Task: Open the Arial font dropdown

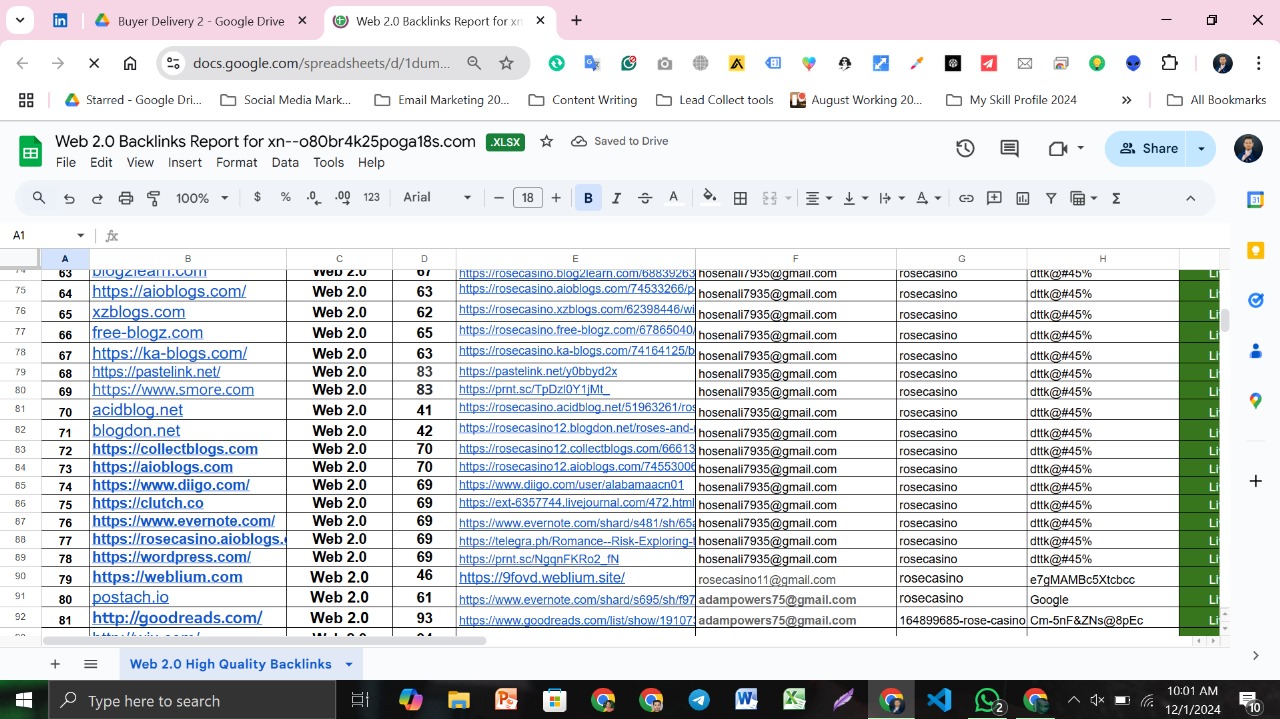Action: click(437, 198)
